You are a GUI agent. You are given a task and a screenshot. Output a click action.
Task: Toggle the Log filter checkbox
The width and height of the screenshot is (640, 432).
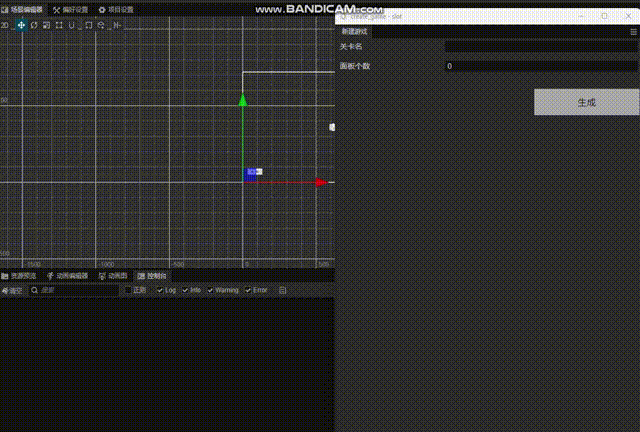point(160,290)
